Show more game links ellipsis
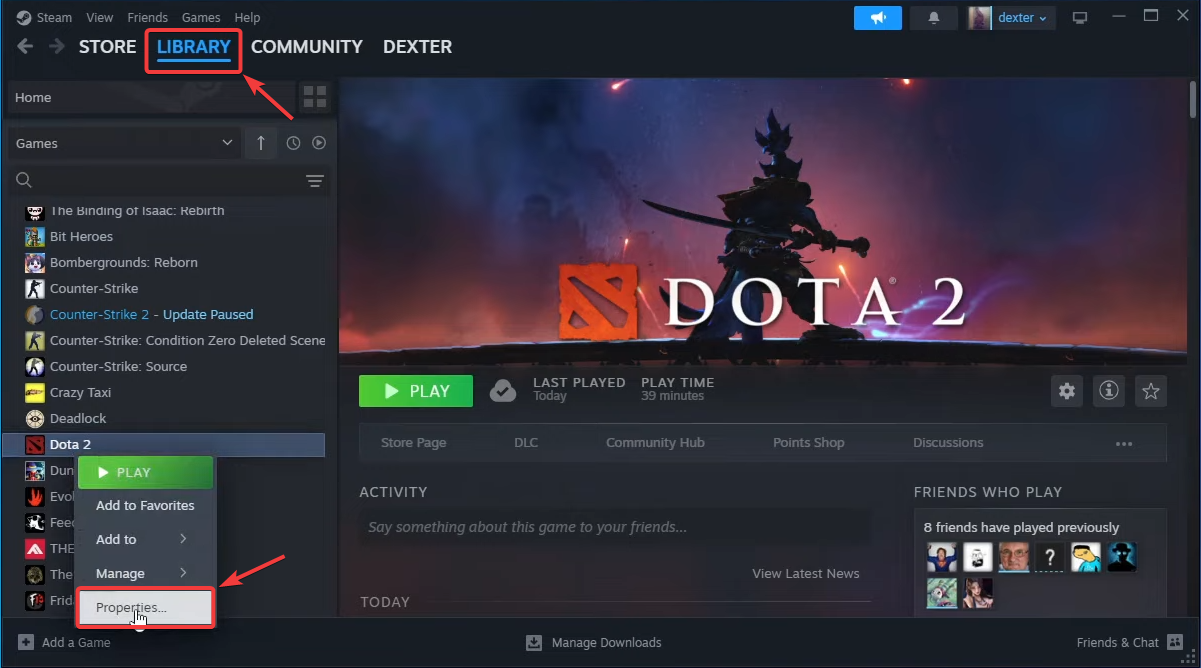 coord(1124,443)
